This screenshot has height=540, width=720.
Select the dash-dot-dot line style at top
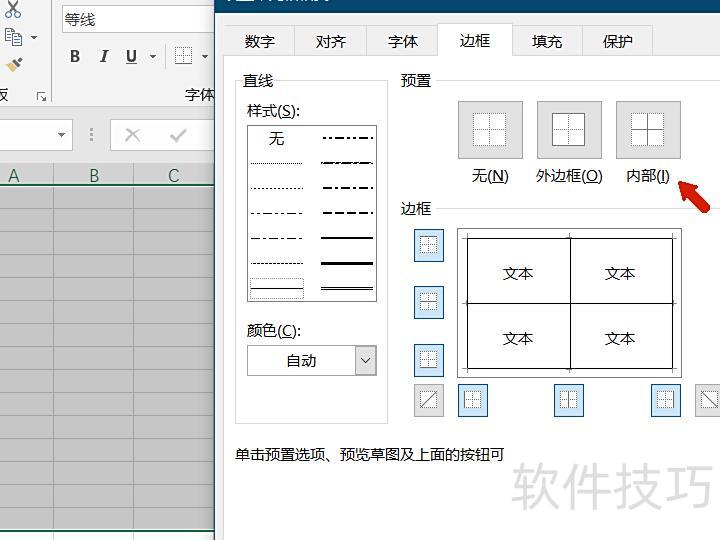[347, 138]
